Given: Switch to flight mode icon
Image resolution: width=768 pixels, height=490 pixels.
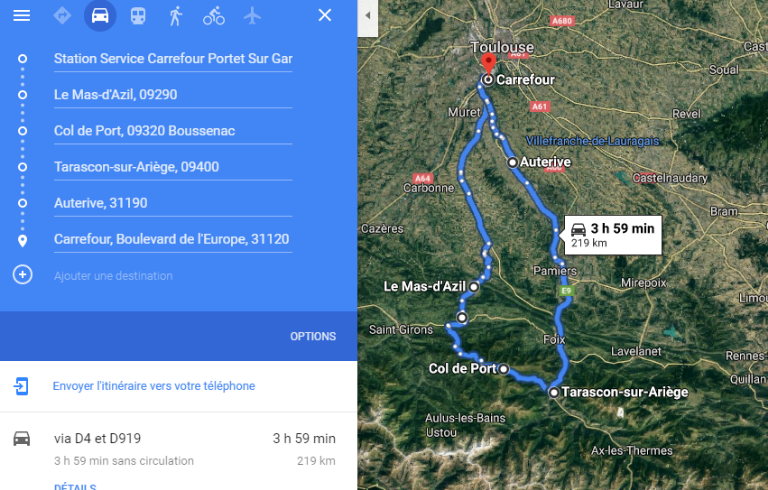Looking at the screenshot, I should 252,16.
